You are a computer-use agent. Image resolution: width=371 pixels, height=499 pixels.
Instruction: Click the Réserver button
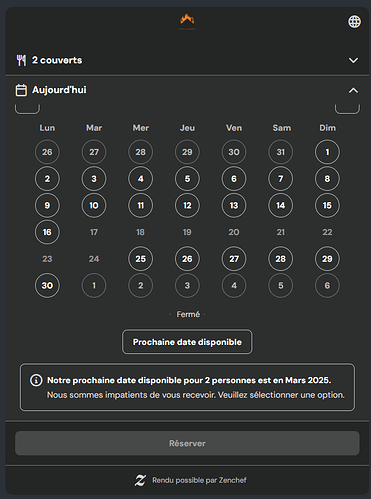(x=187, y=443)
